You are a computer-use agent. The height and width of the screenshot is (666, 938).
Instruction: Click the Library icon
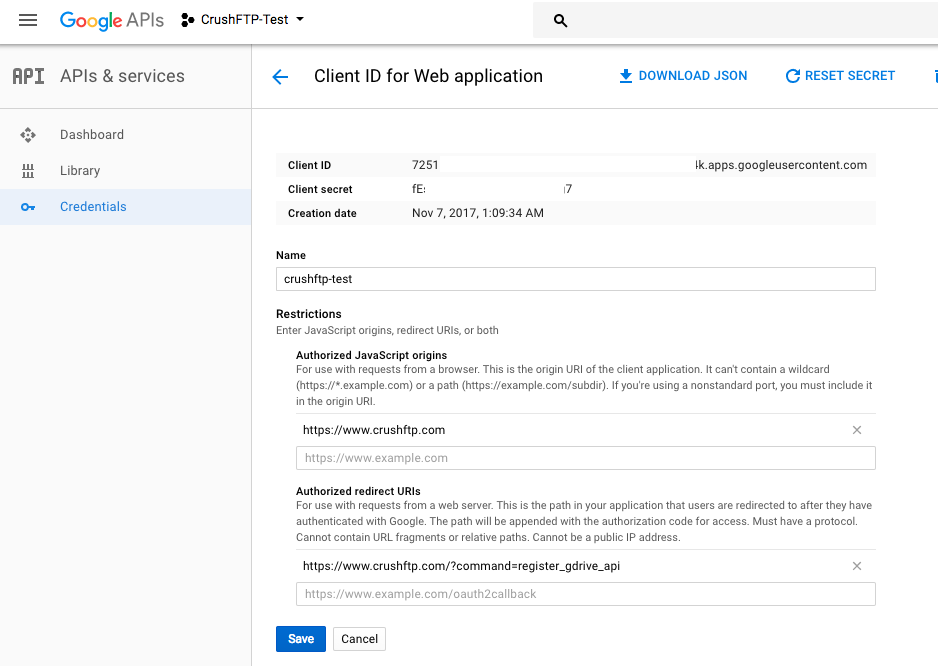coord(28,171)
